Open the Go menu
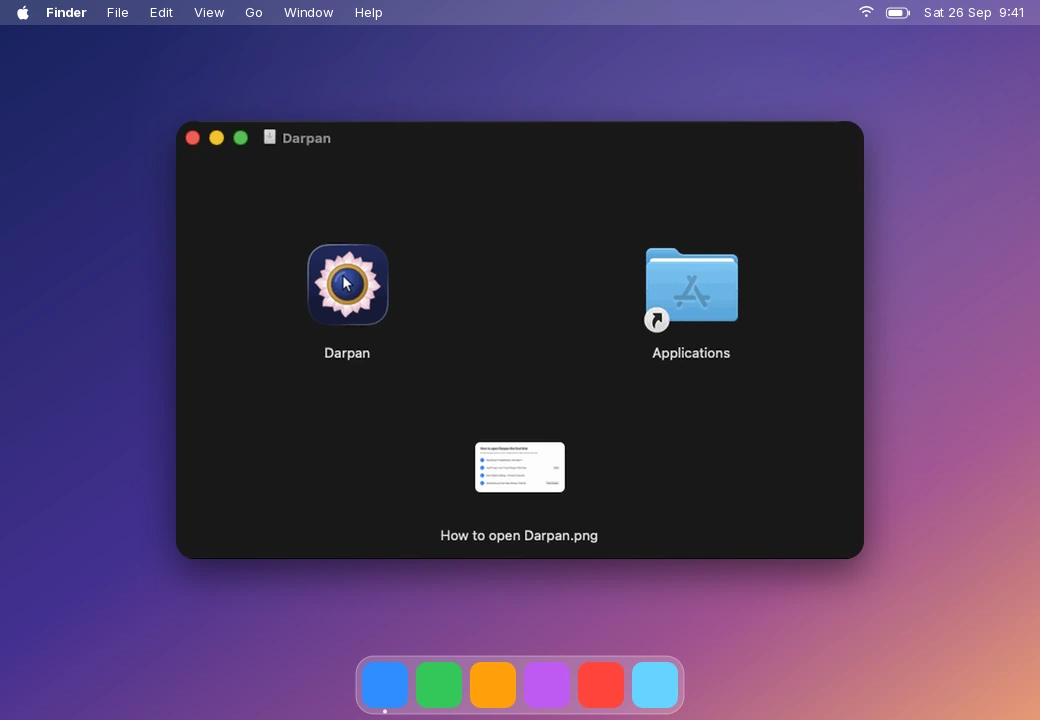This screenshot has height=720, width=1040. (254, 13)
